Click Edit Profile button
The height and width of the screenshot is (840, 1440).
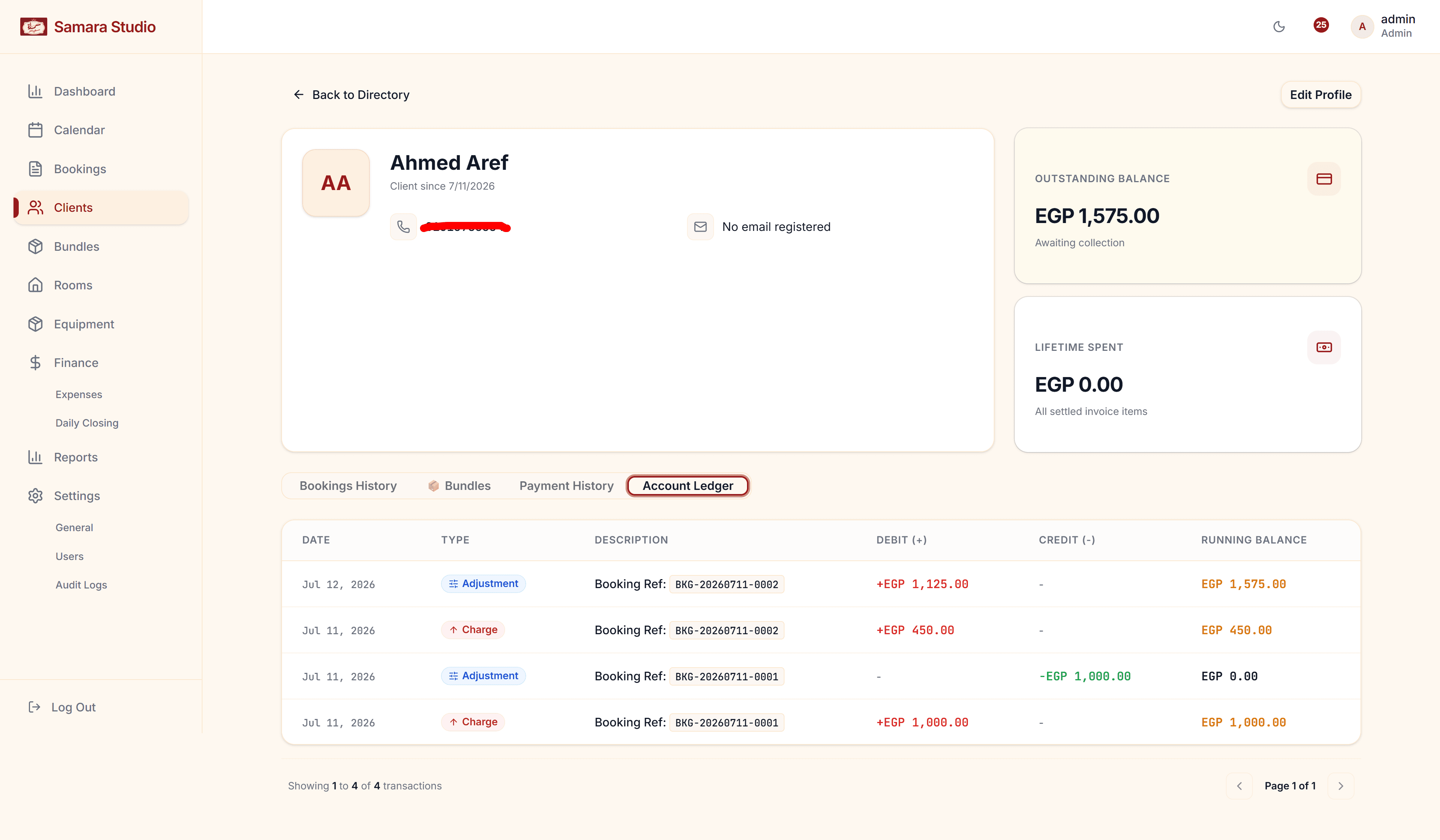(x=1321, y=95)
